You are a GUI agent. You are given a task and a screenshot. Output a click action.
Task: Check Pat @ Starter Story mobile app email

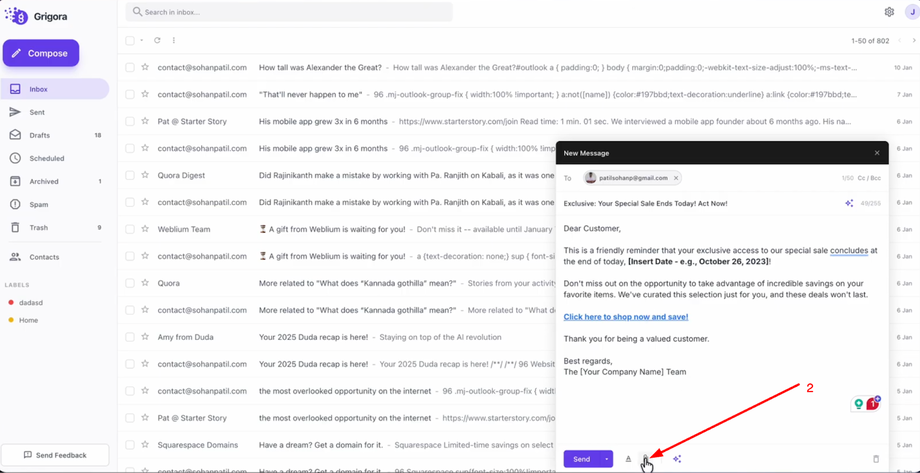[x=130, y=121]
